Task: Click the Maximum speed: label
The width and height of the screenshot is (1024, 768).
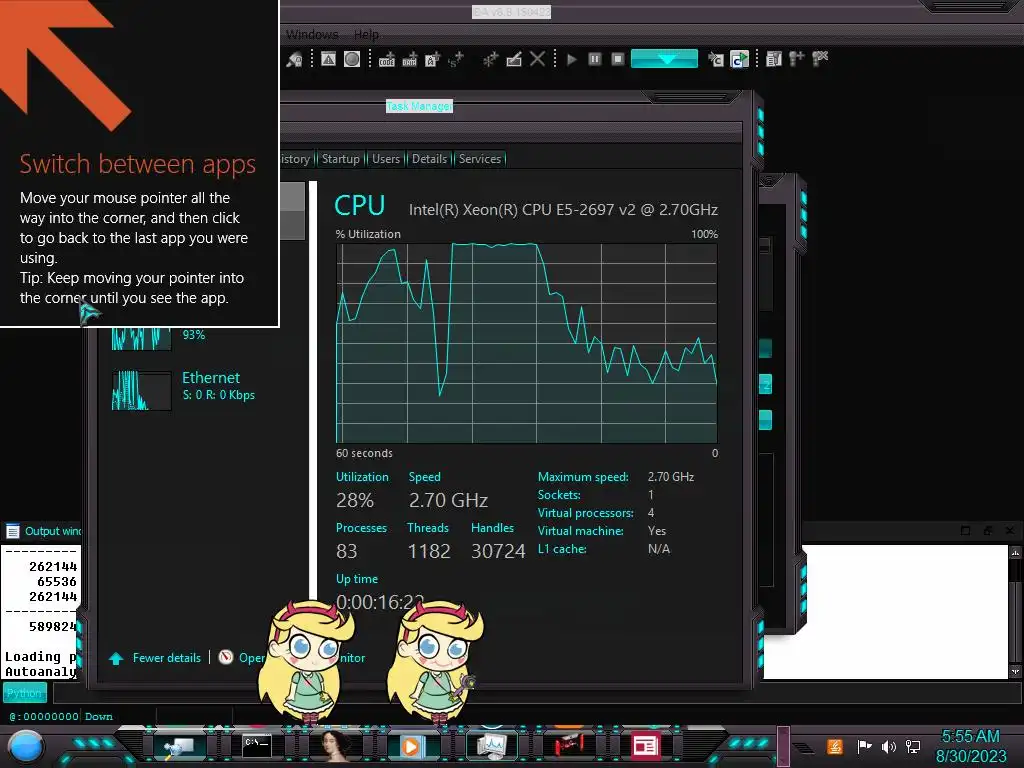Action: [x=583, y=477]
